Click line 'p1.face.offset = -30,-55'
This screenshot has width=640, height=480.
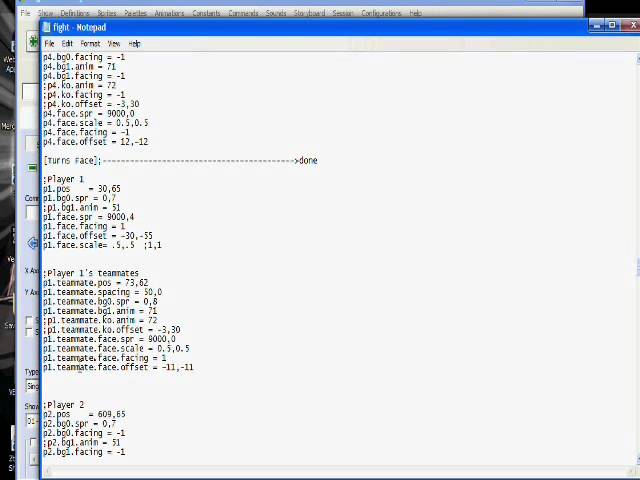coord(98,236)
